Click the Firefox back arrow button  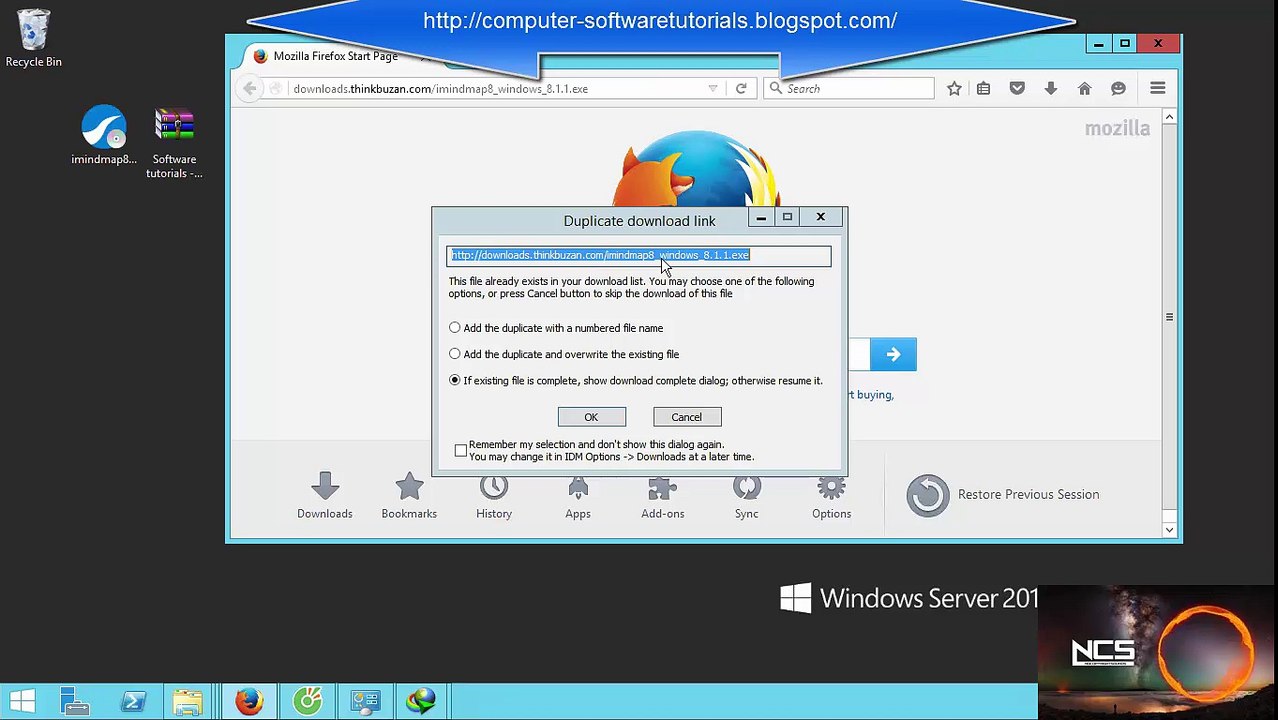click(250, 89)
